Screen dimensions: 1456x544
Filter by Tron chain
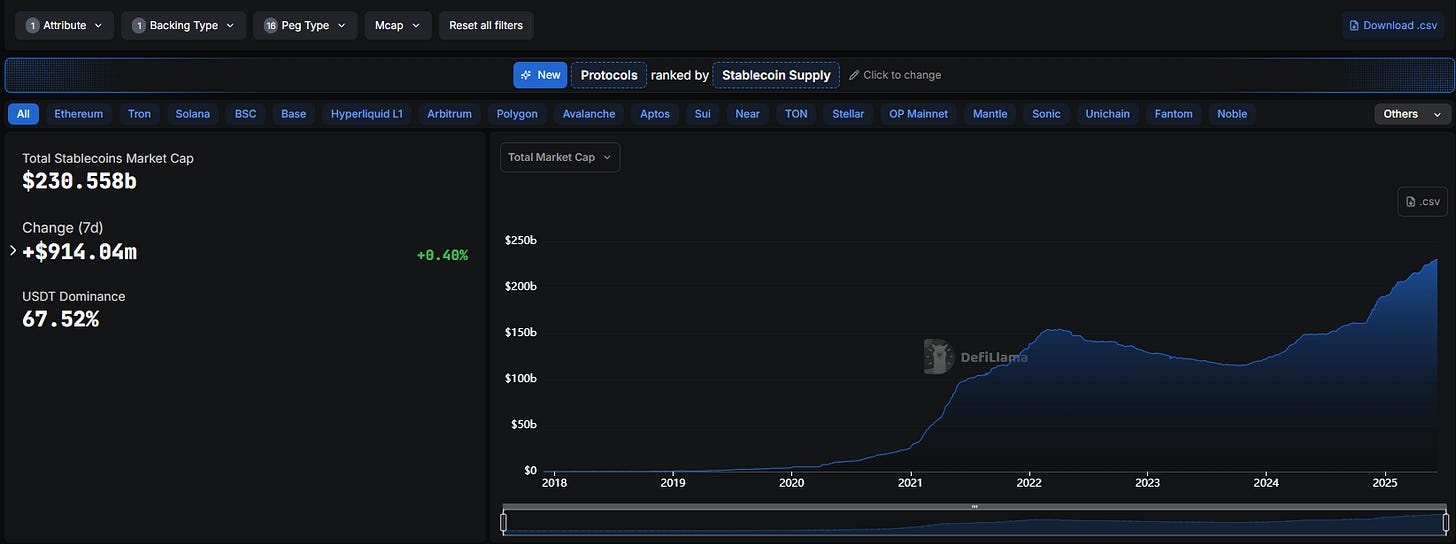140,114
